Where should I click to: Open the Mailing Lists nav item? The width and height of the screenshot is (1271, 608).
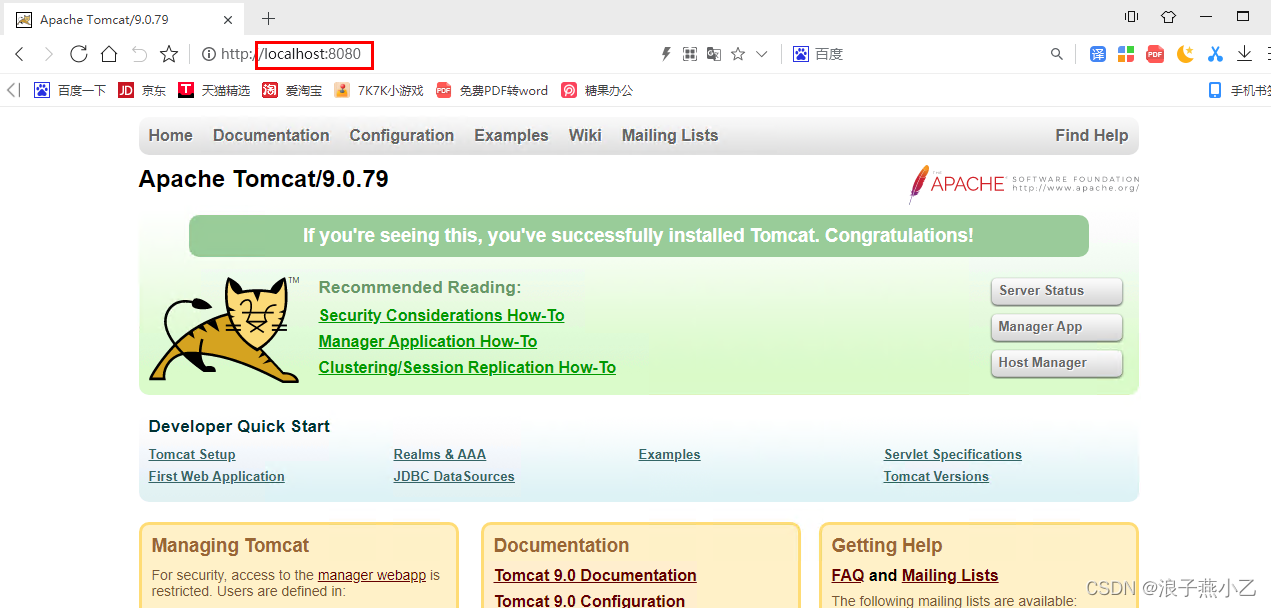pyautogui.click(x=670, y=135)
